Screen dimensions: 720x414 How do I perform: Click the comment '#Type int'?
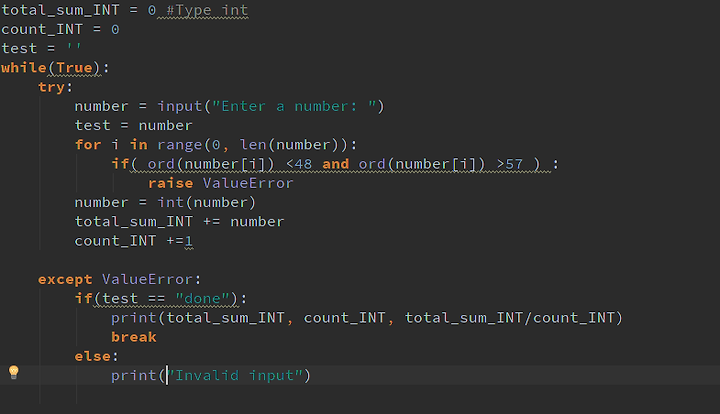pyautogui.click(x=207, y=10)
